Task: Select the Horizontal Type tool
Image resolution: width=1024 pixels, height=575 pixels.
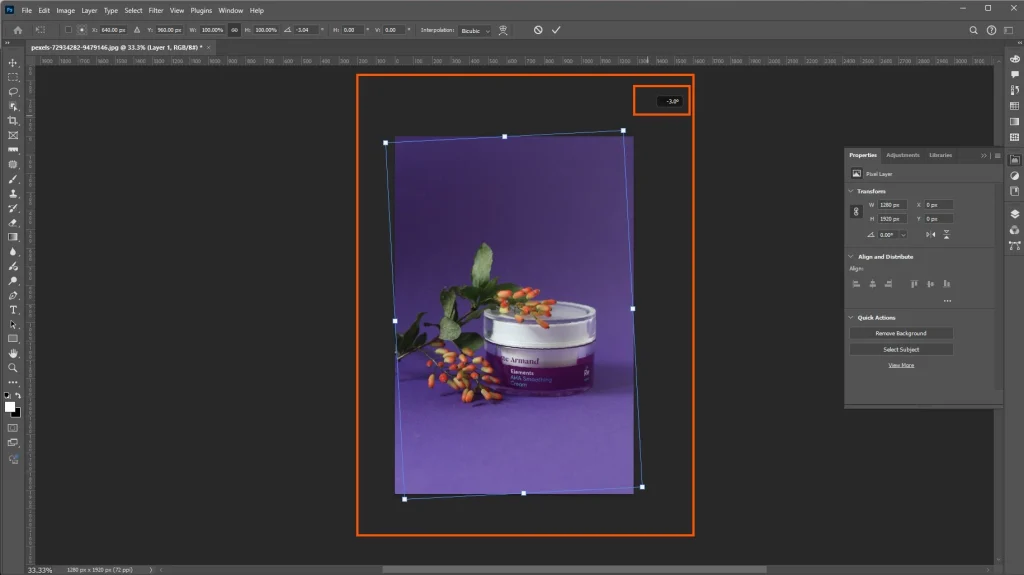Action: tap(12, 310)
